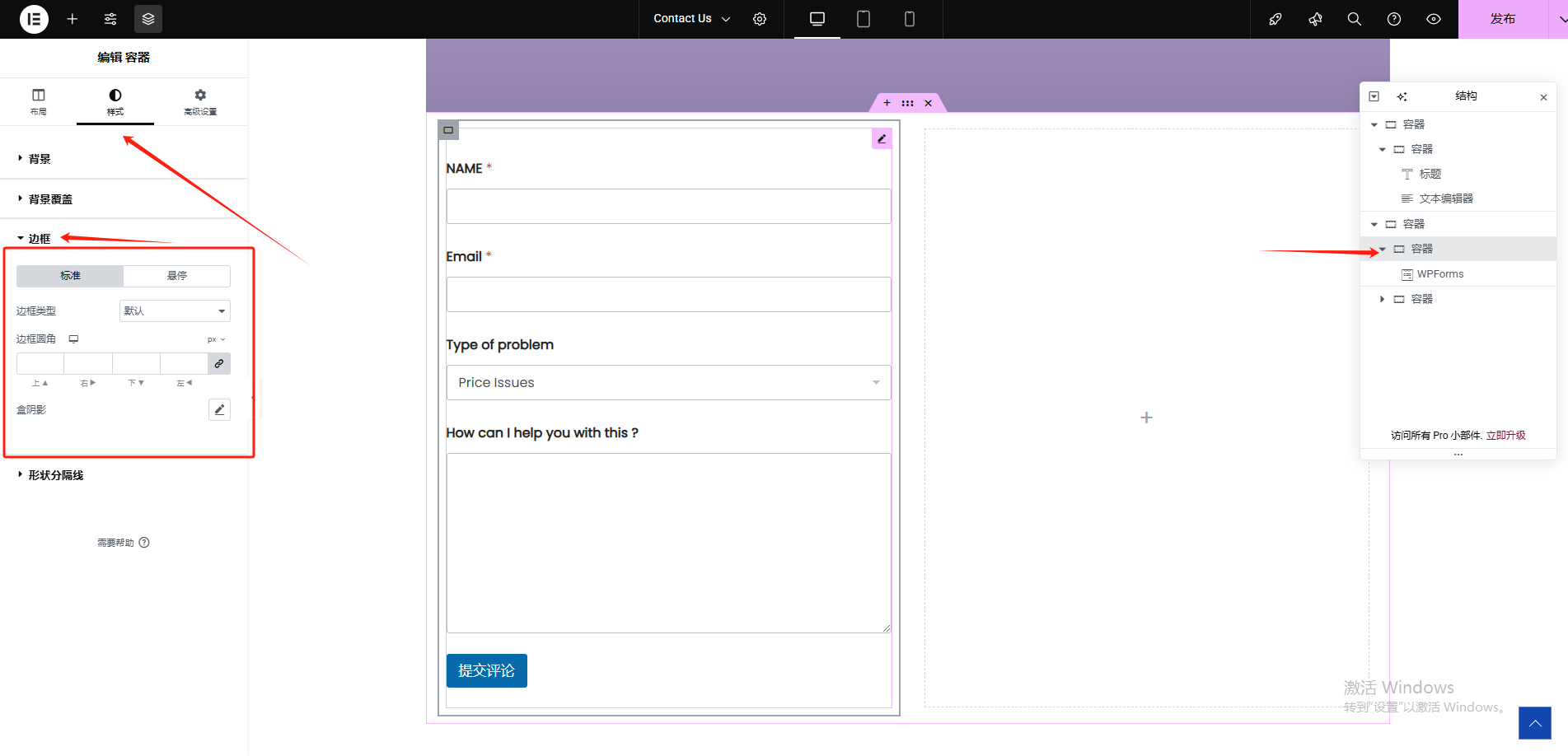Expand the 形状分隔线 section
Screen dimensions: 1568x756
tap(55, 475)
